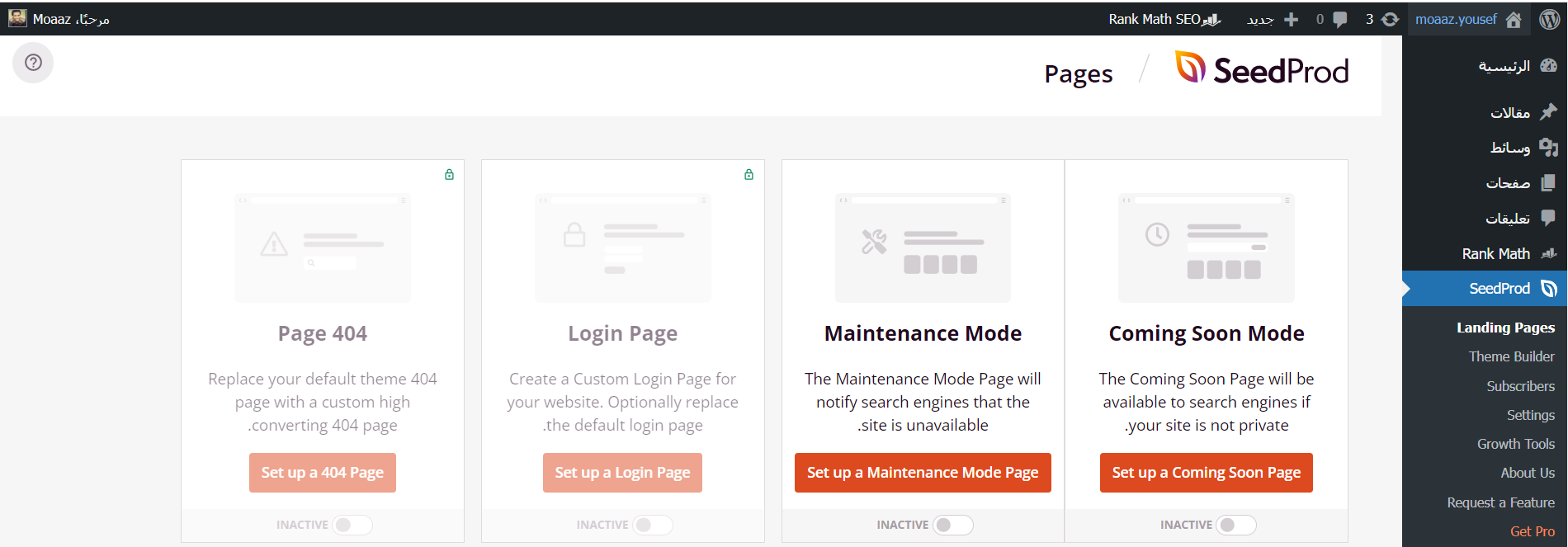Click the Get Pro link
This screenshot has width=1568, height=547.
click(x=1533, y=531)
